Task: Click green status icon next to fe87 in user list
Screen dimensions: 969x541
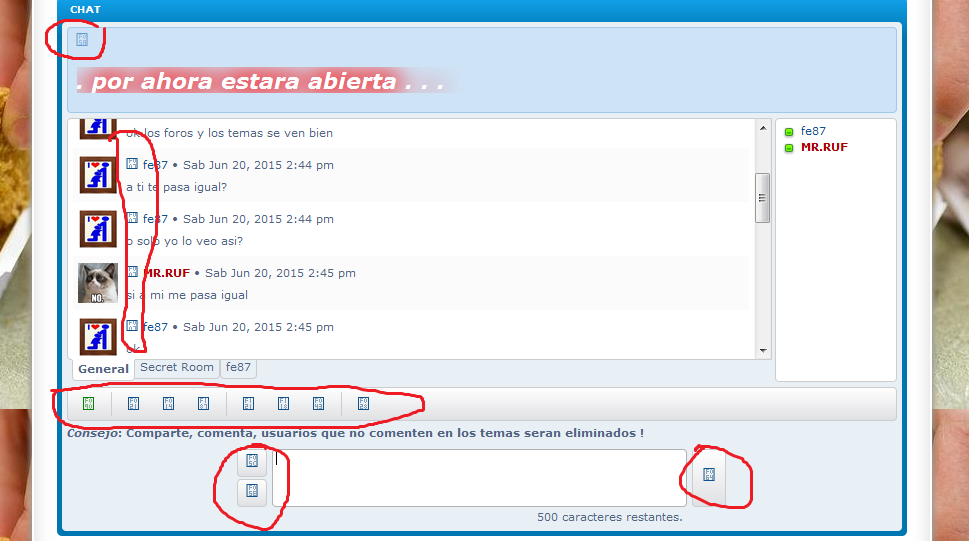Action: (x=789, y=132)
